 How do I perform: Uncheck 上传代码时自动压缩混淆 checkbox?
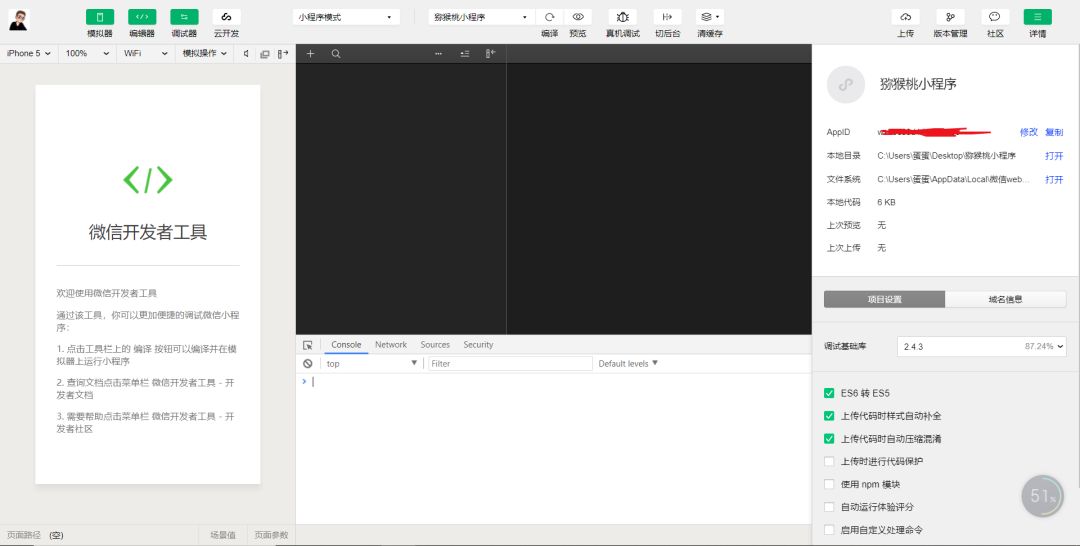829,439
